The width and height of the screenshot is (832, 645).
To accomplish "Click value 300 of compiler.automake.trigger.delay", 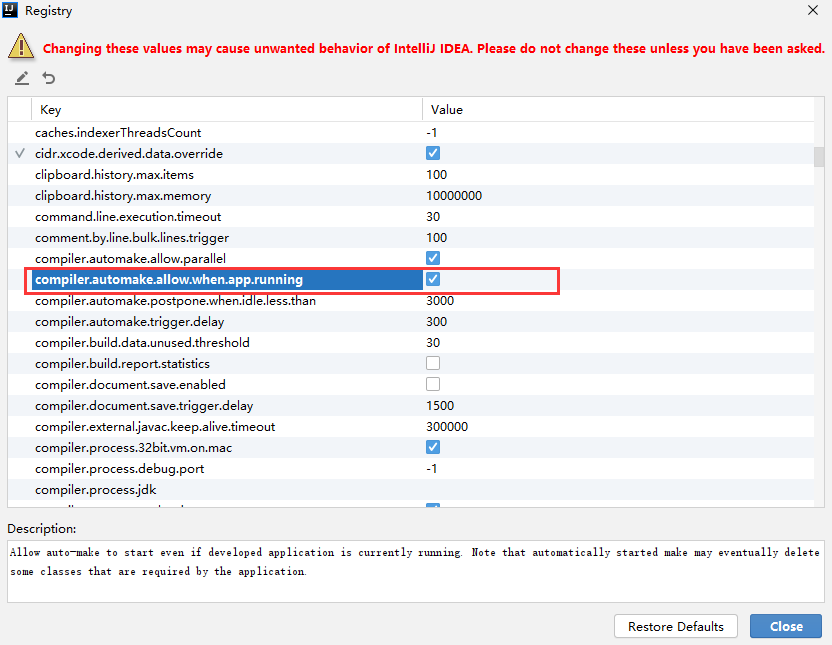I will 437,322.
